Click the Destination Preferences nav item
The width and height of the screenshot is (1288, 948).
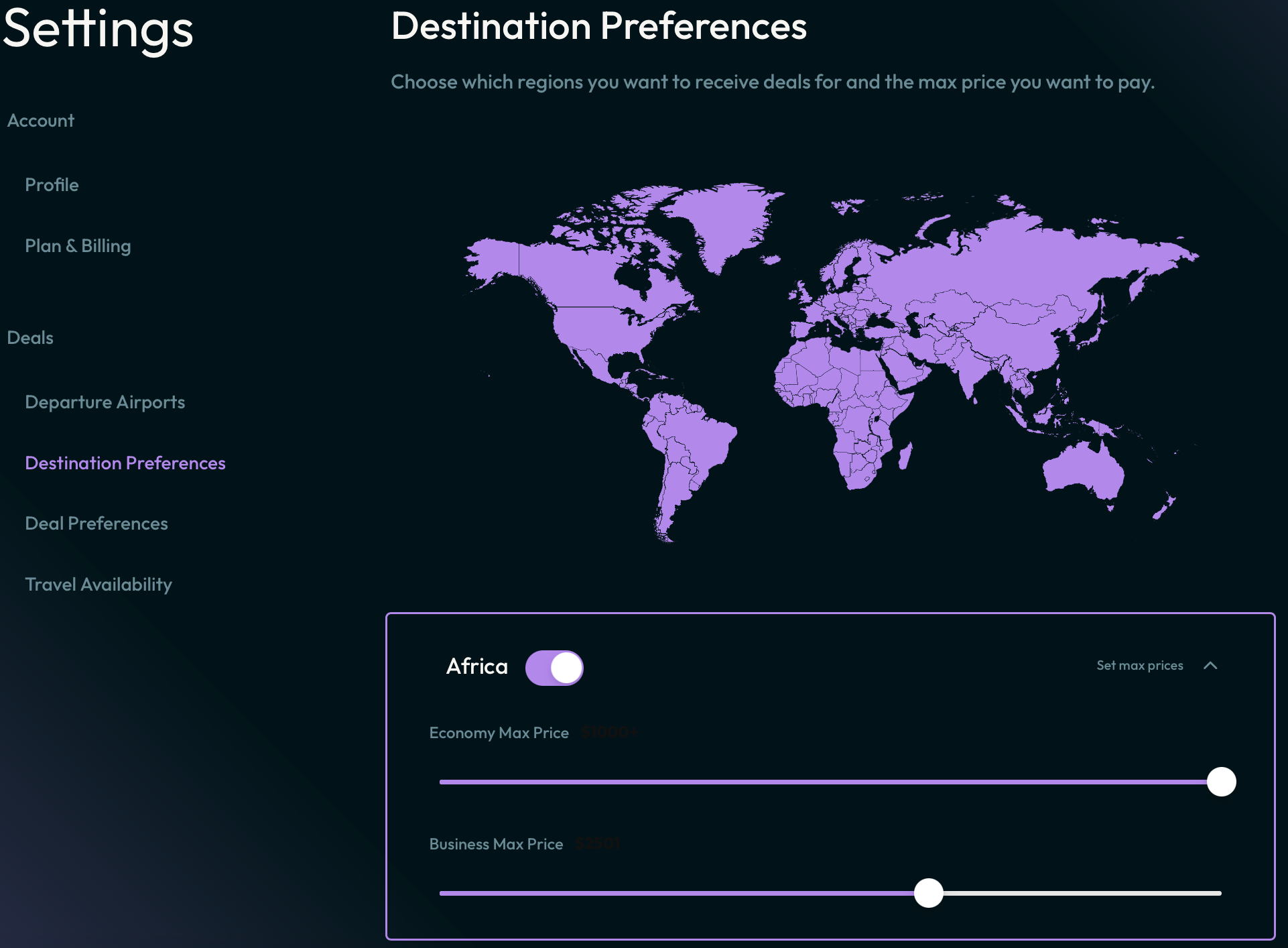125,462
